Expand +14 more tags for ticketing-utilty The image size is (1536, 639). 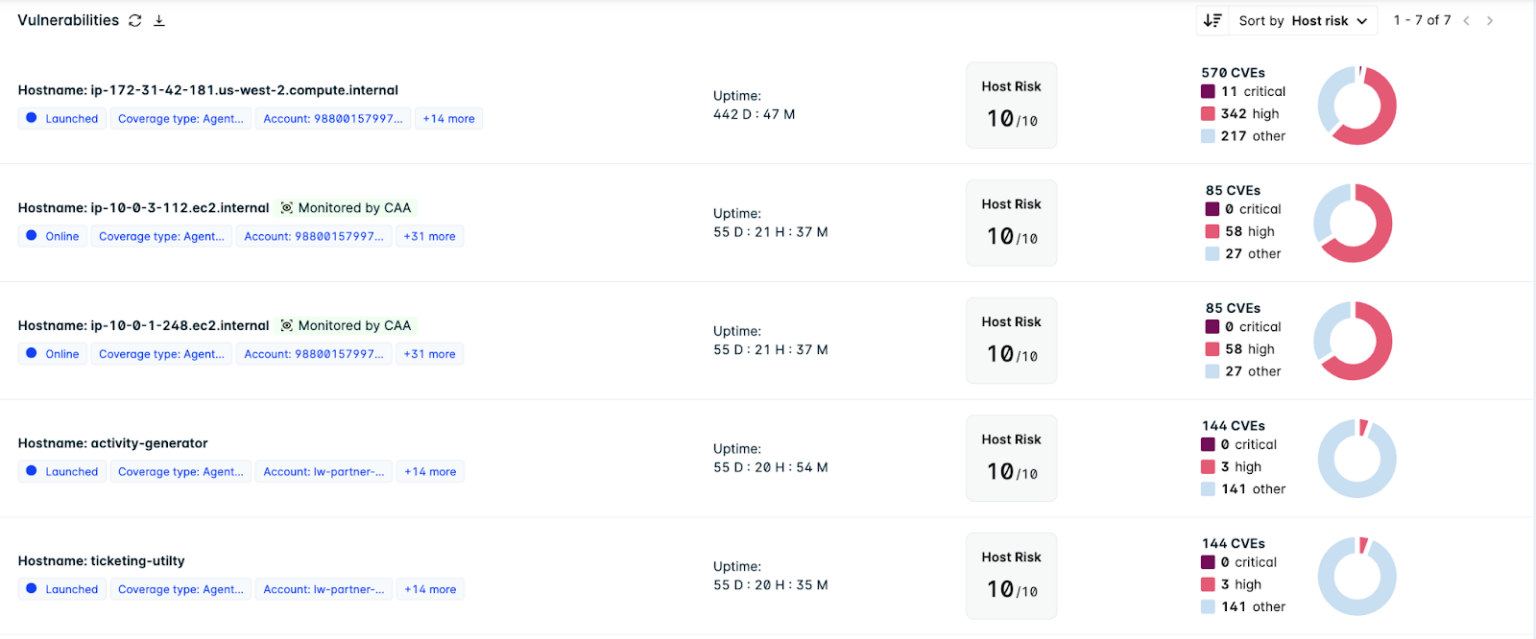pyautogui.click(x=429, y=590)
